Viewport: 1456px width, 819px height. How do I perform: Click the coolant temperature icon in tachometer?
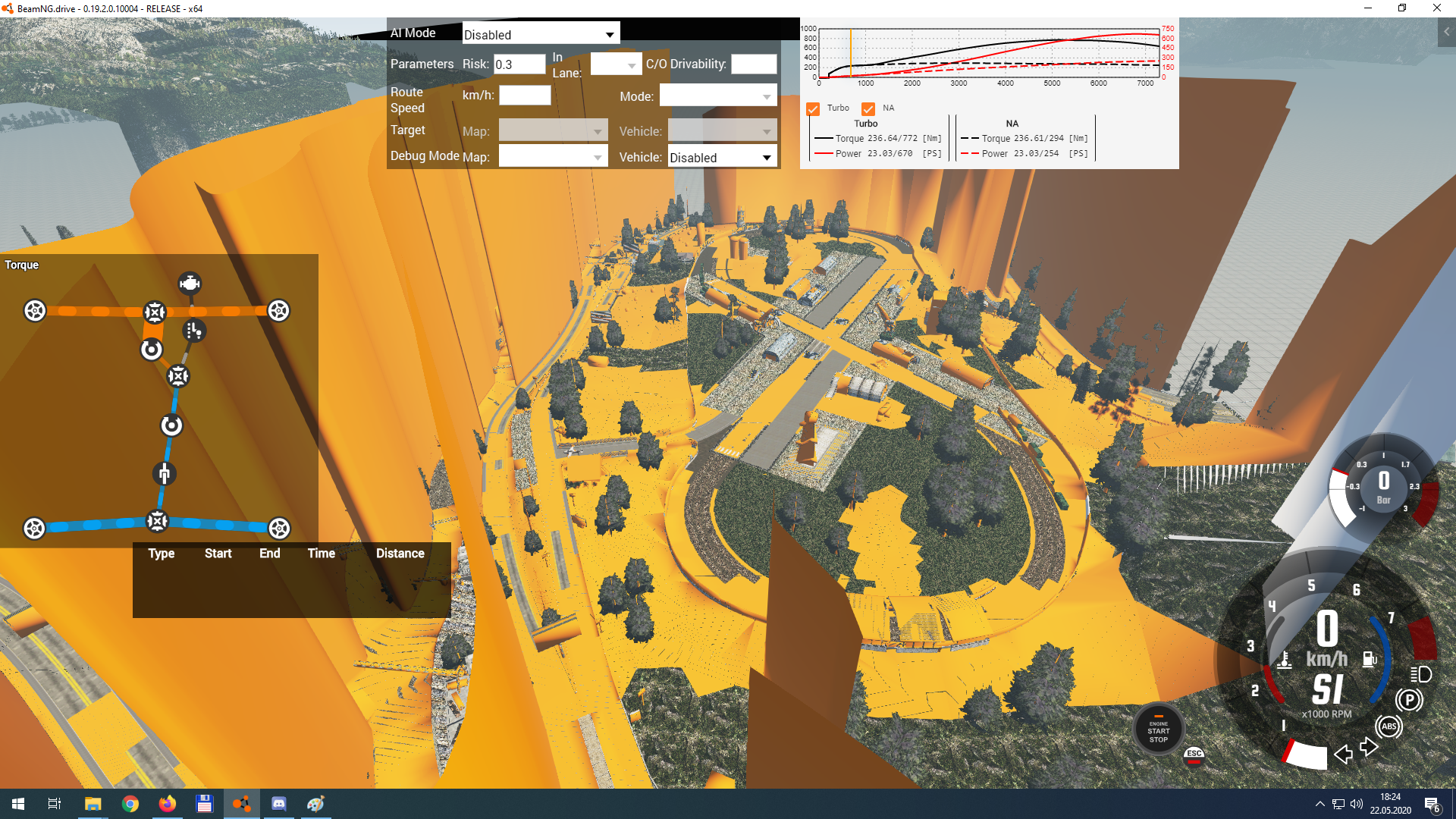[x=1284, y=660]
